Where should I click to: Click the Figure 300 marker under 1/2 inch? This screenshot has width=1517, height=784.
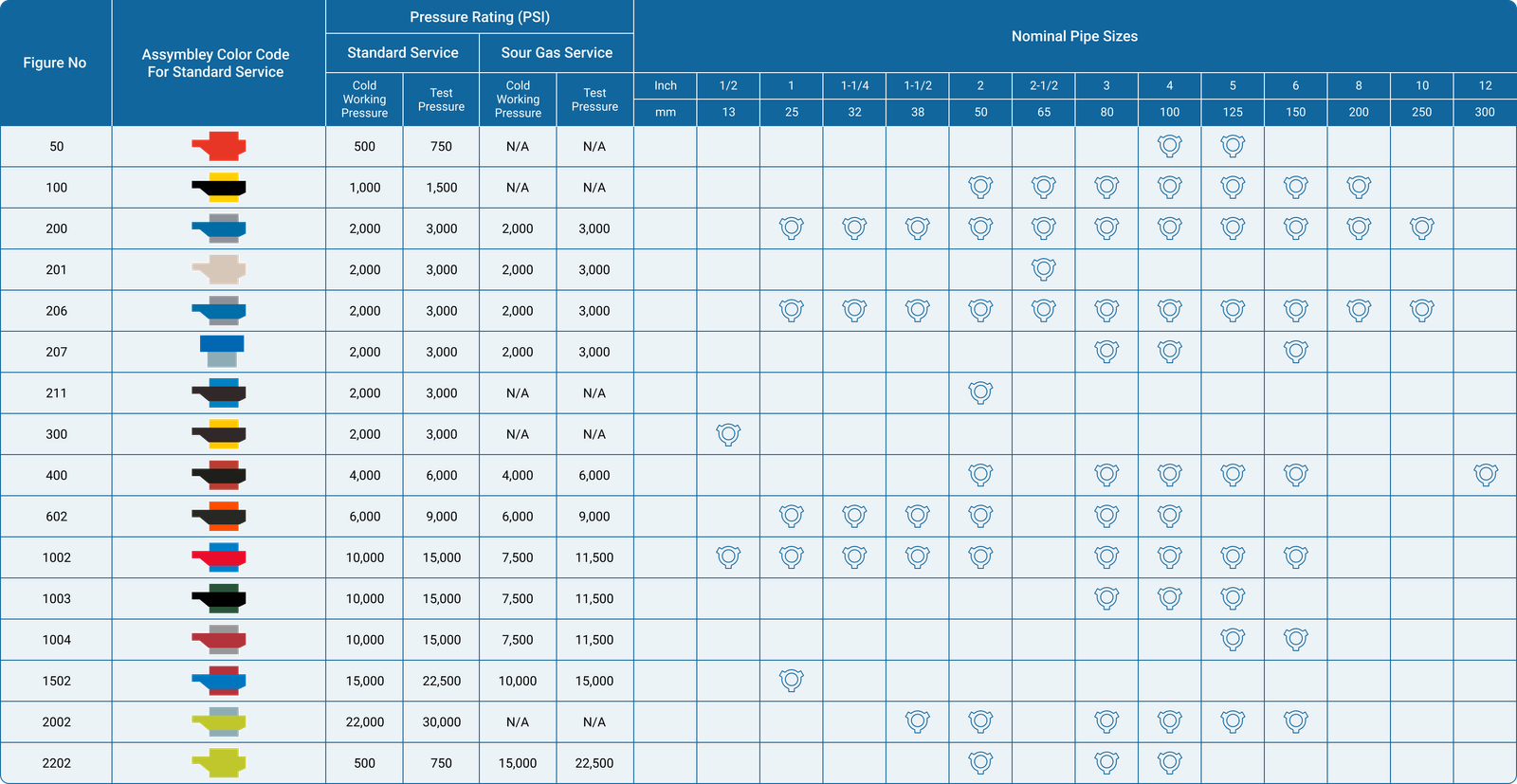pyautogui.click(x=728, y=434)
